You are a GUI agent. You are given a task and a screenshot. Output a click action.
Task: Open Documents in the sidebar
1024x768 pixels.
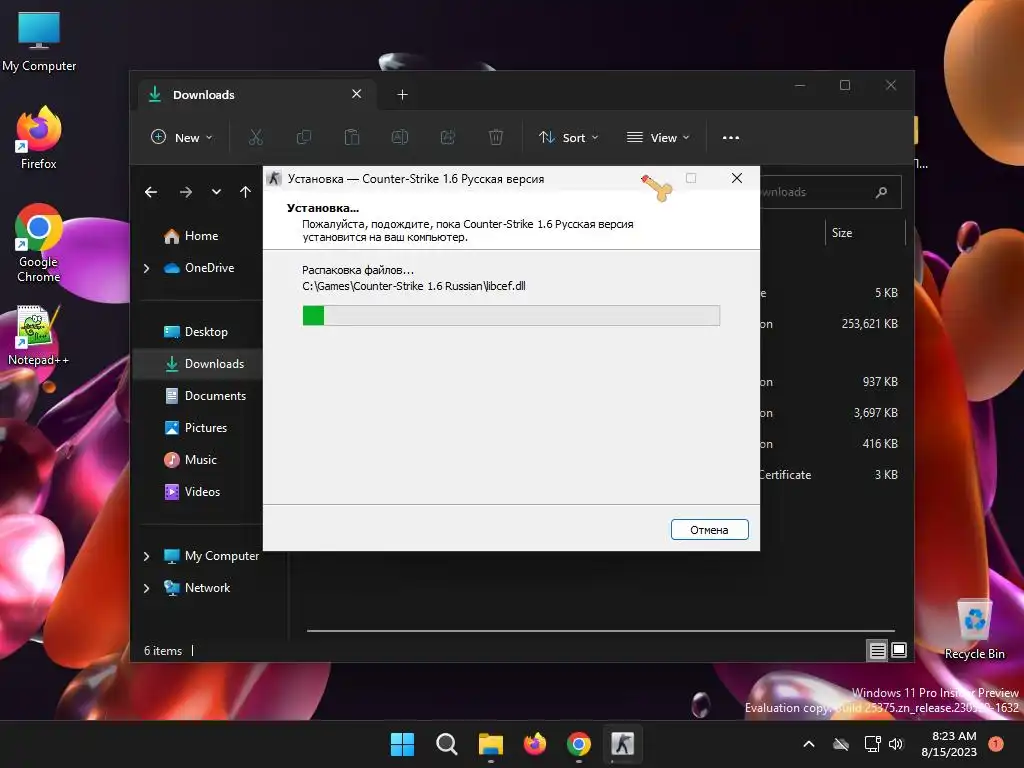click(x=205, y=396)
